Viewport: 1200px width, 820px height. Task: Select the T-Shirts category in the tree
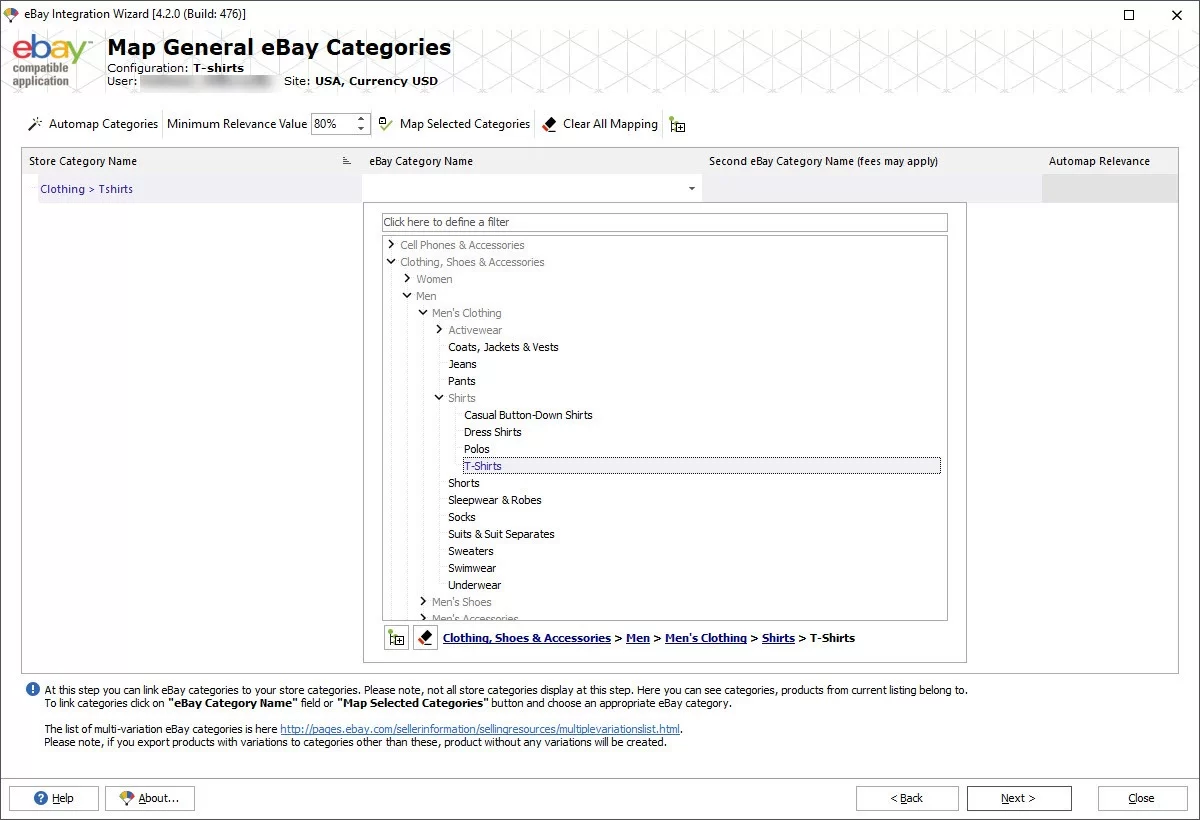click(x=483, y=465)
